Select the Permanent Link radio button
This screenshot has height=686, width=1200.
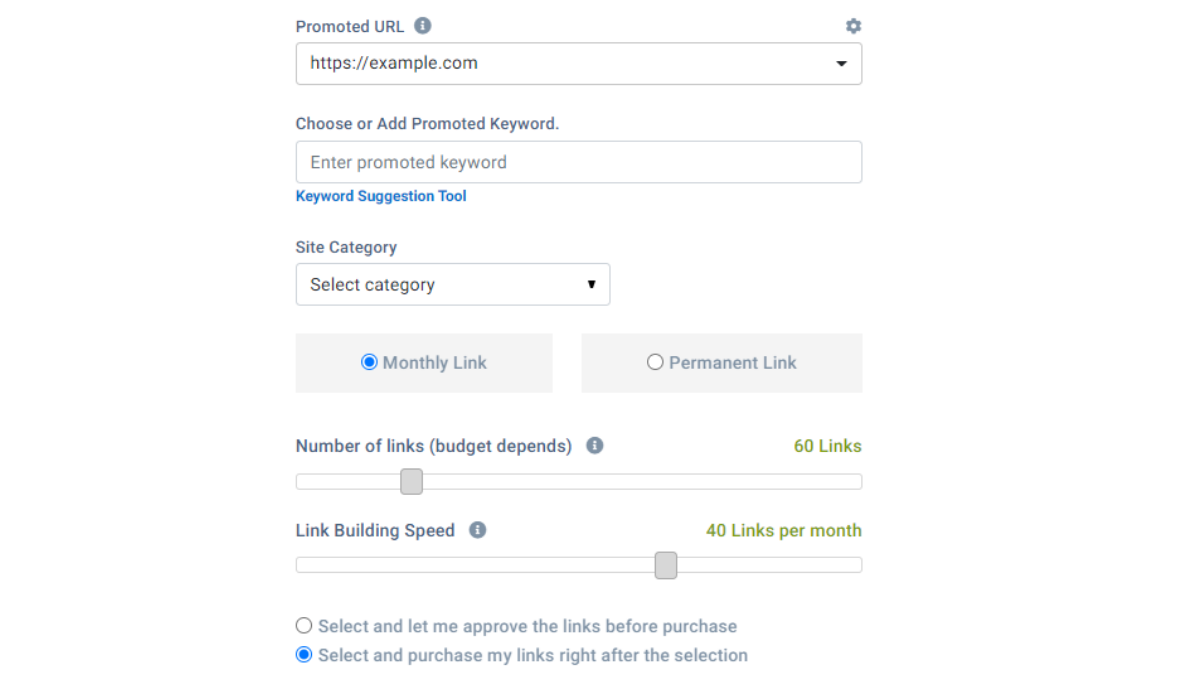[x=655, y=363]
